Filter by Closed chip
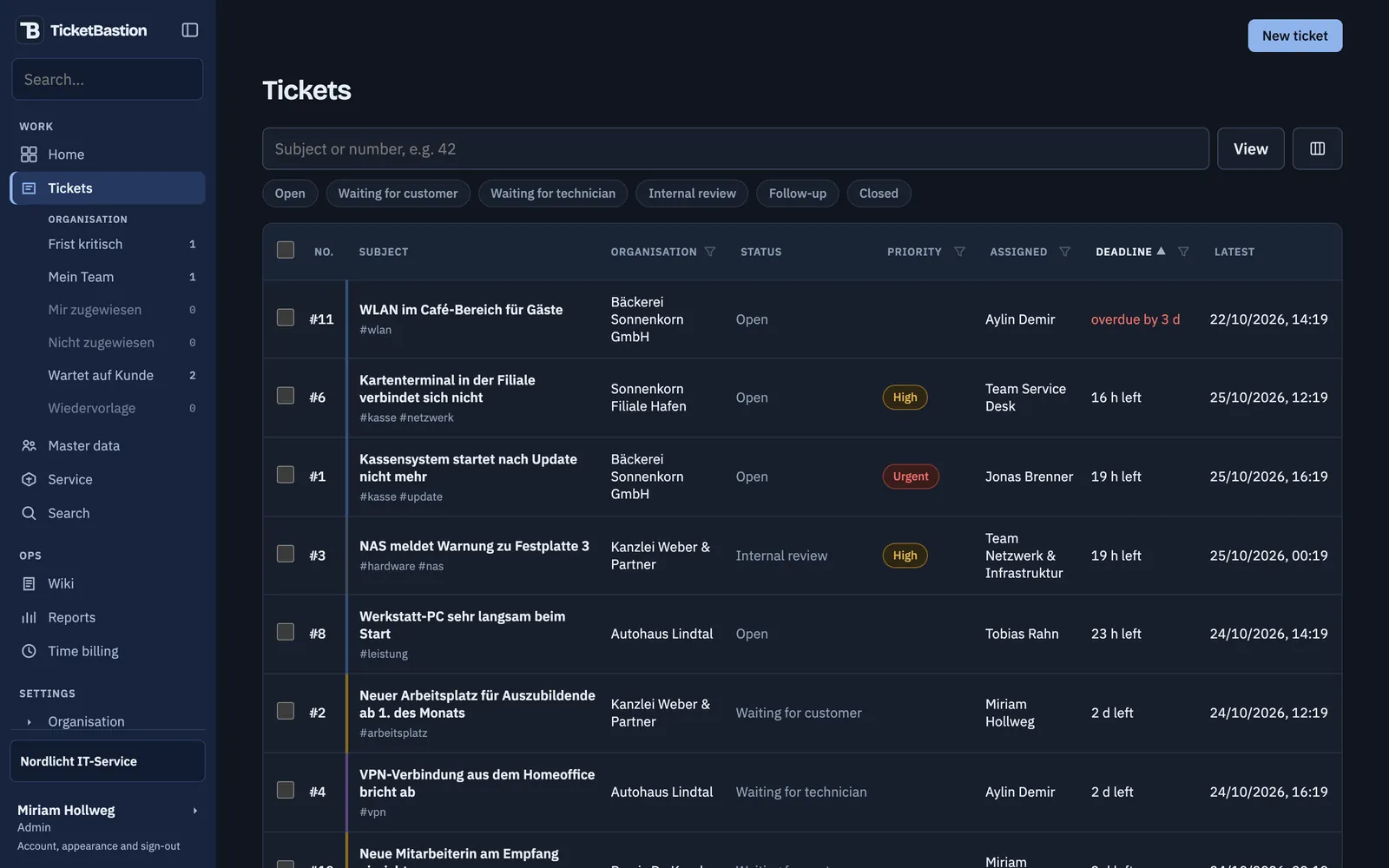1389x868 pixels. pyautogui.click(x=879, y=194)
